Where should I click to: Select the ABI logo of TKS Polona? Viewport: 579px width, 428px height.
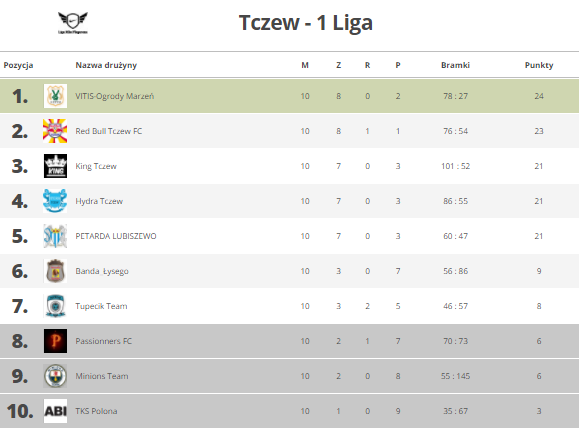pos(55,411)
